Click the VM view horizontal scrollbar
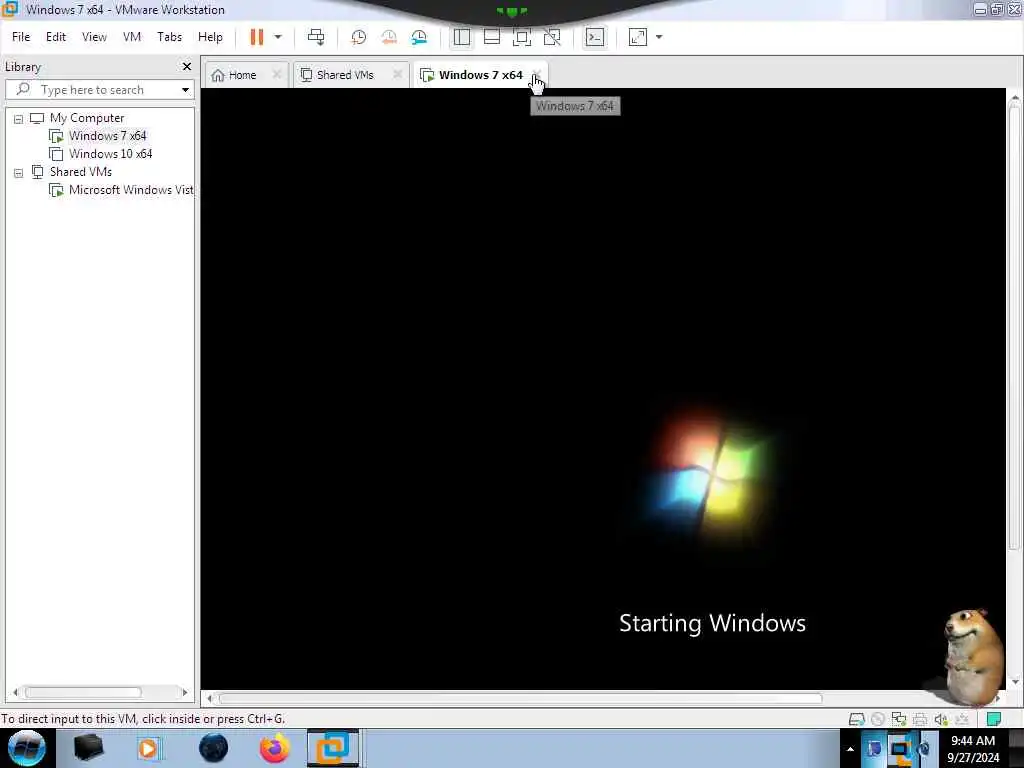The width and height of the screenshot is (1024, 768). pos(520,699)
